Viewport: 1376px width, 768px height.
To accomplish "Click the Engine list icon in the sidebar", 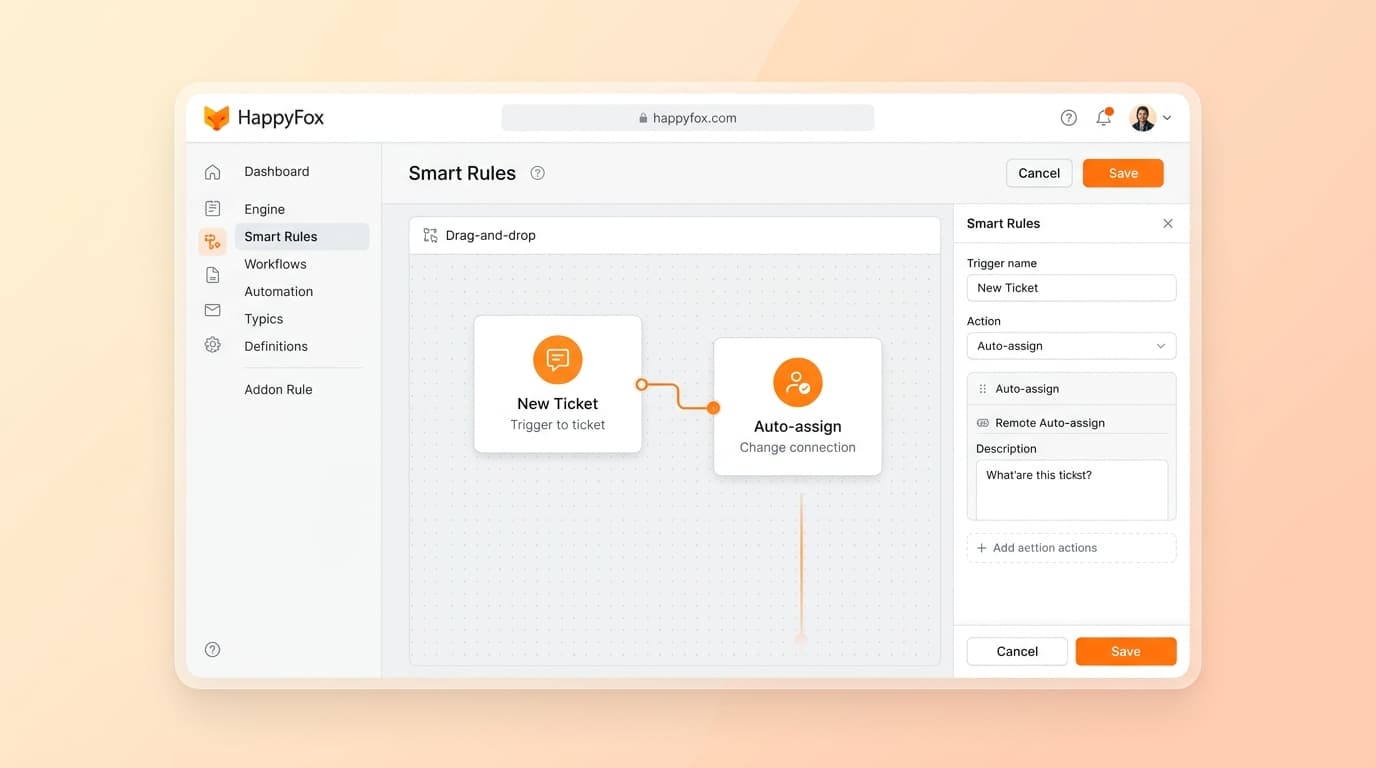I will coord(212,208).
